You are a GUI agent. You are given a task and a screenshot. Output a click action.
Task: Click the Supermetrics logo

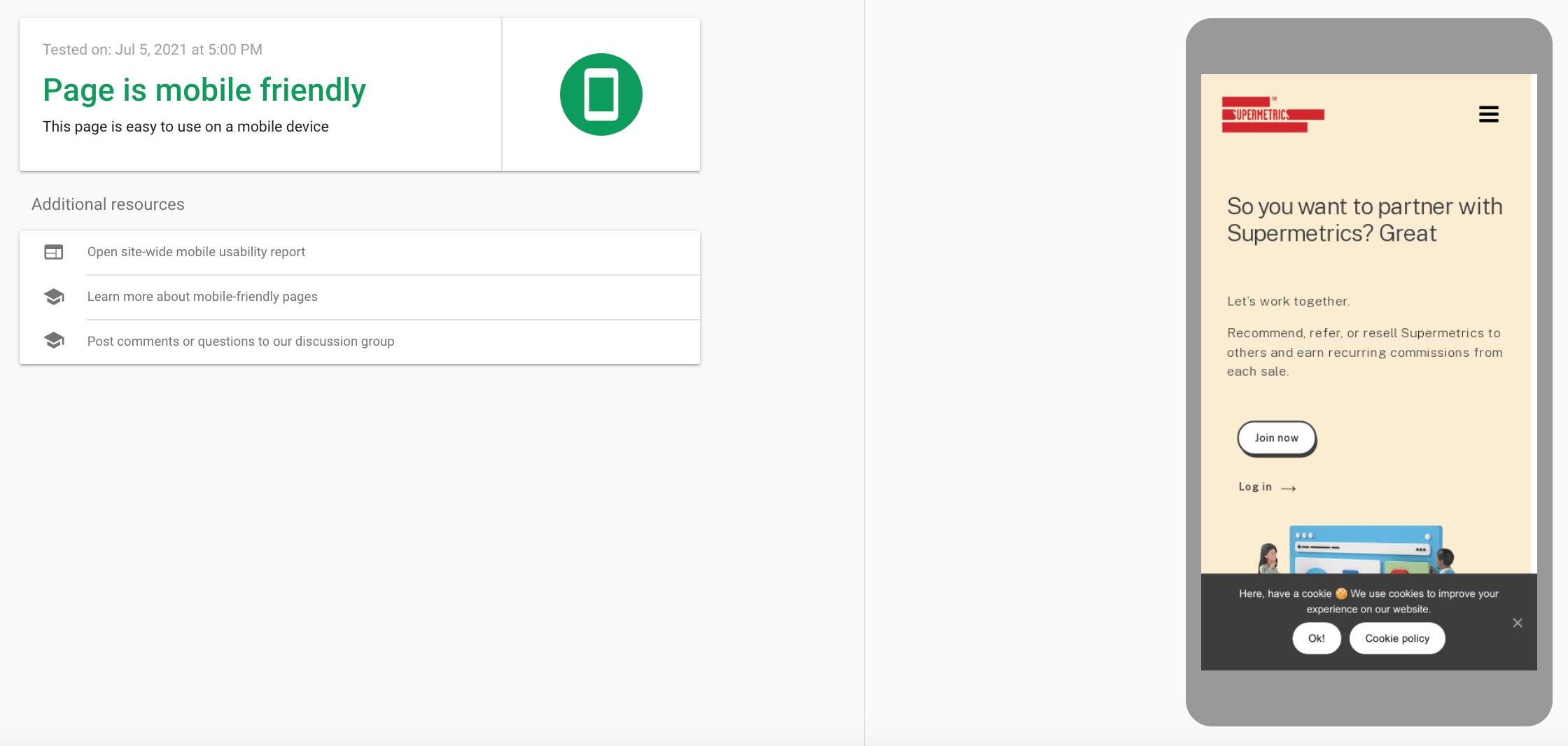pos(1273,114)
